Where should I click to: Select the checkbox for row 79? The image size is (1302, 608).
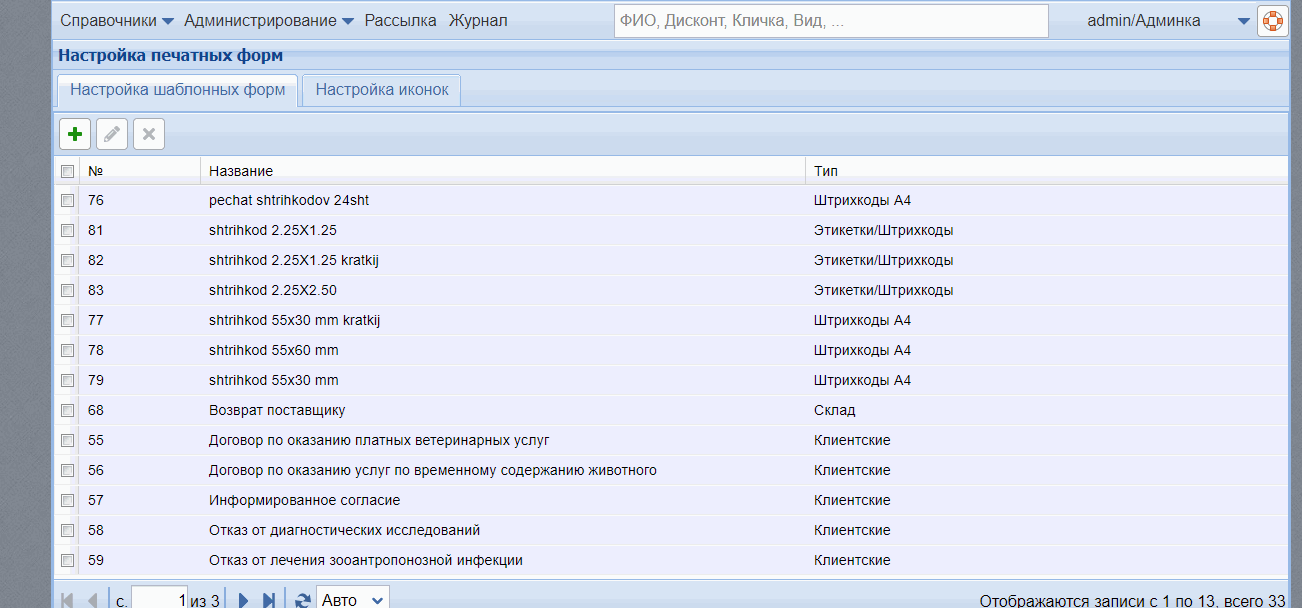67,380
